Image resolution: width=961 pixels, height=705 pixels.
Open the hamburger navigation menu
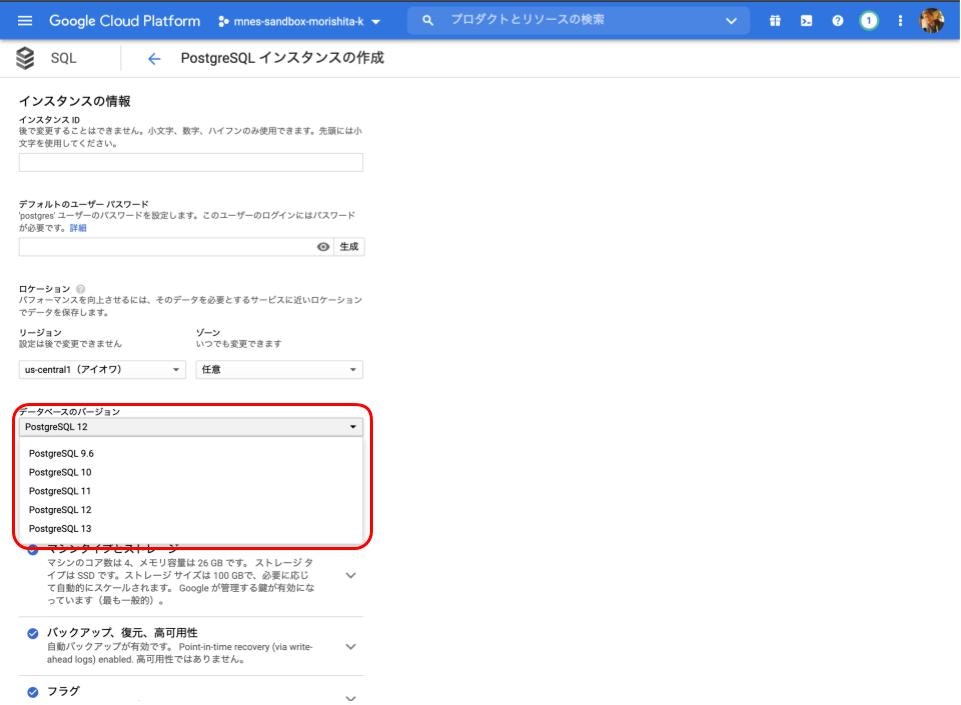(x=25, y=21)
